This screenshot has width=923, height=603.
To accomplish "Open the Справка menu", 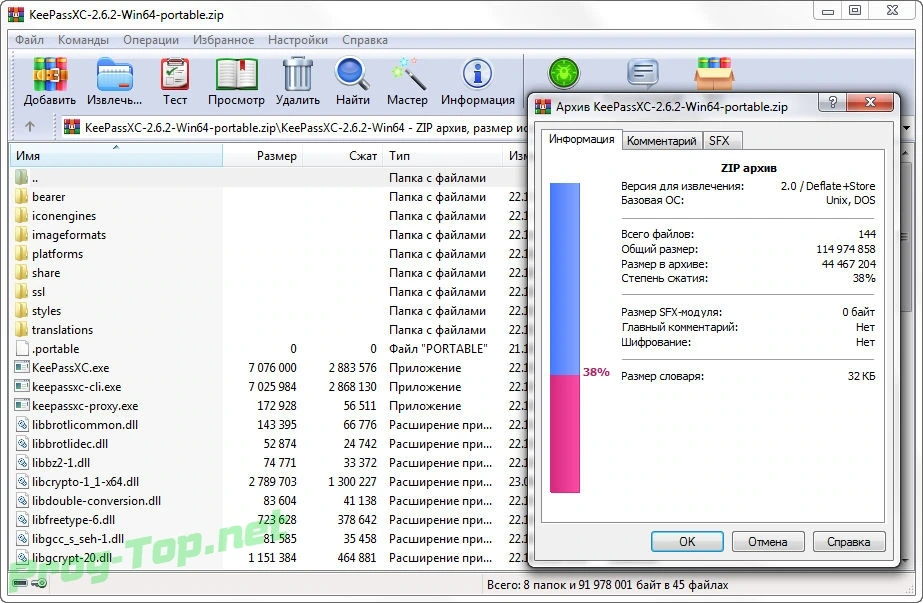I will click(364, 40).
